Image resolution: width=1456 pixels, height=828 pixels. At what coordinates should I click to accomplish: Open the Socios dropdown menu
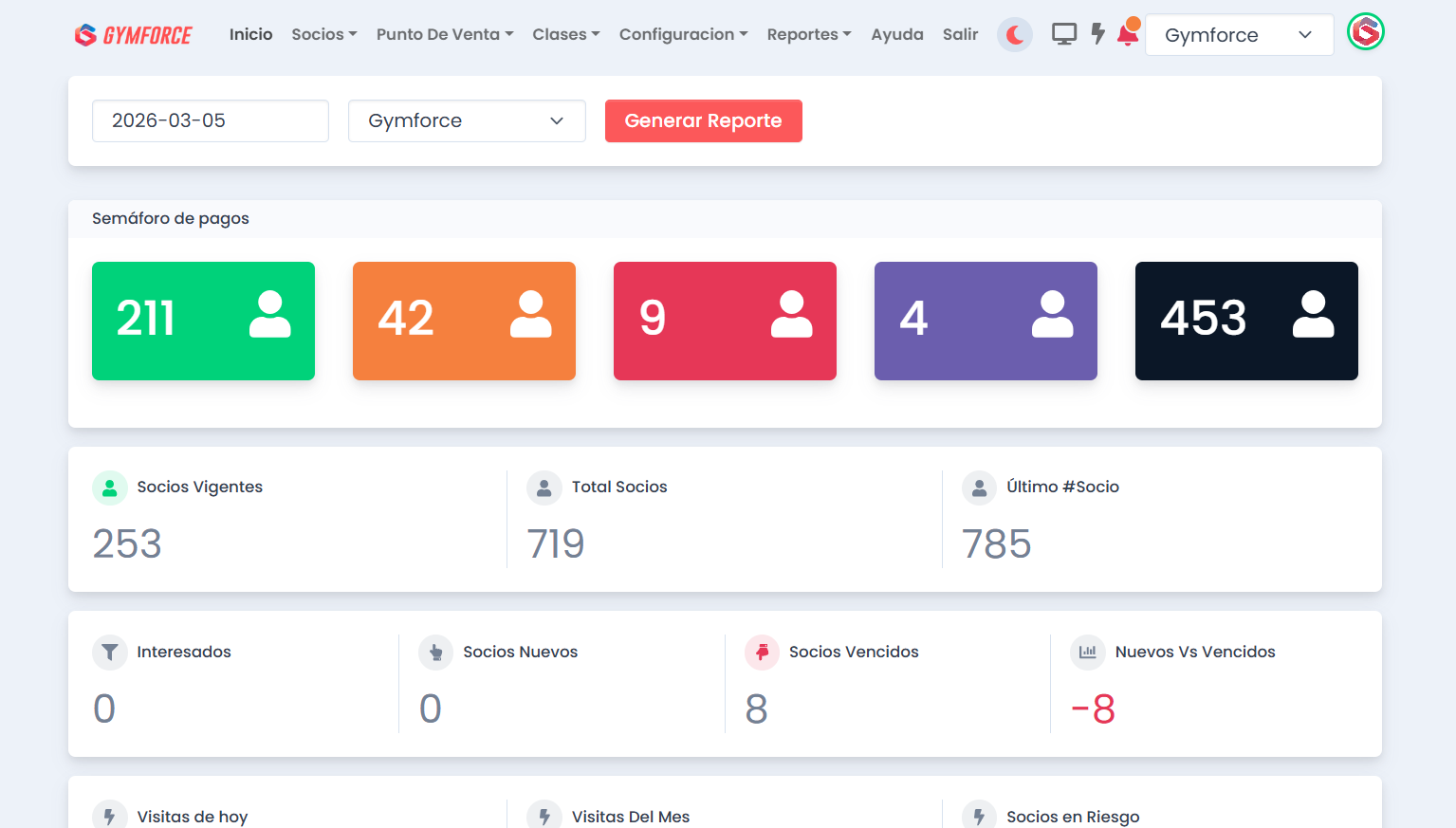[x=323, y=34]
